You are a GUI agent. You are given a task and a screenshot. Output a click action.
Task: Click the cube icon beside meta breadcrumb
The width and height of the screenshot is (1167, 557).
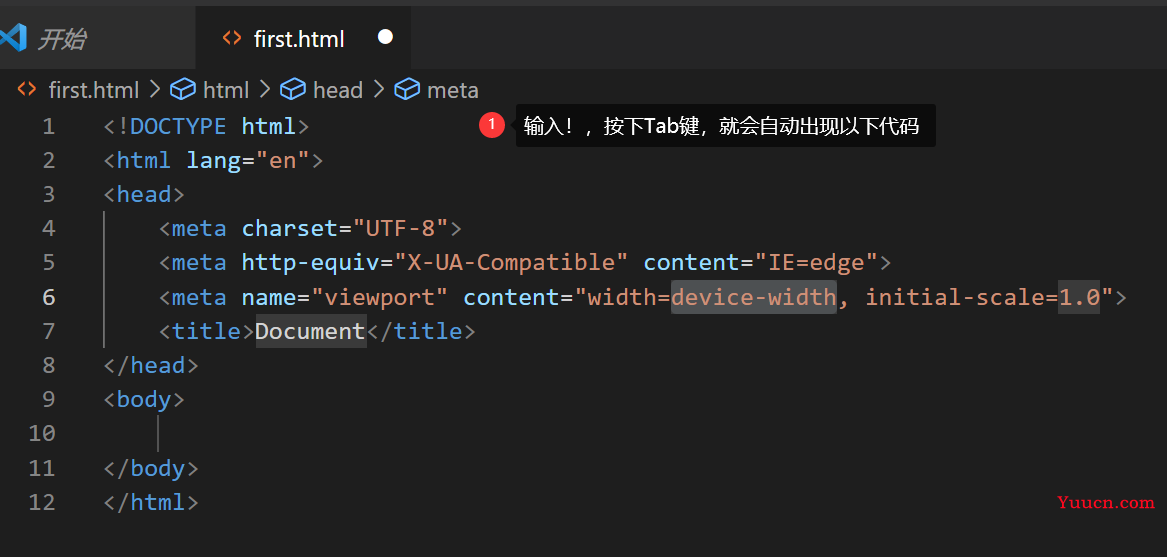[407, 90]
